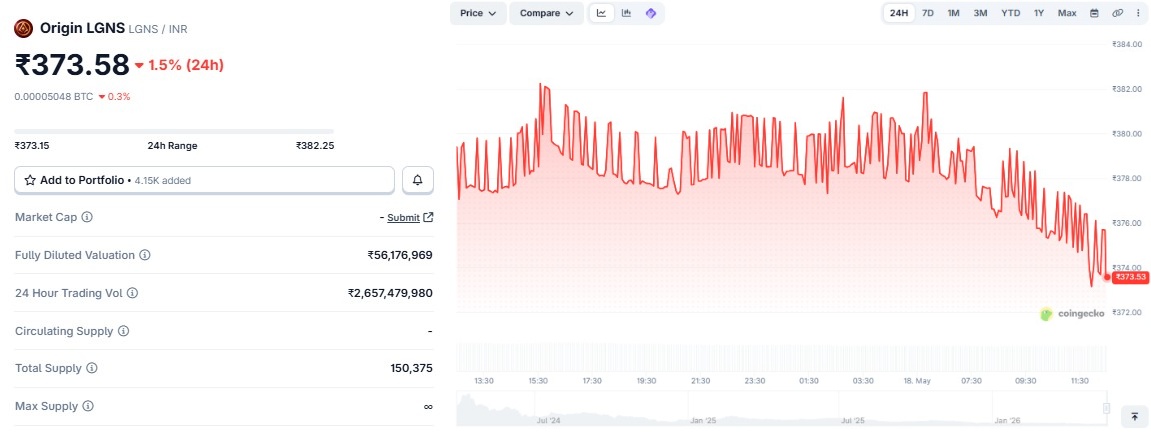Click the main price chart area
The height and width of the screenshot is (433, 1151).
click(x=781, y=180)
